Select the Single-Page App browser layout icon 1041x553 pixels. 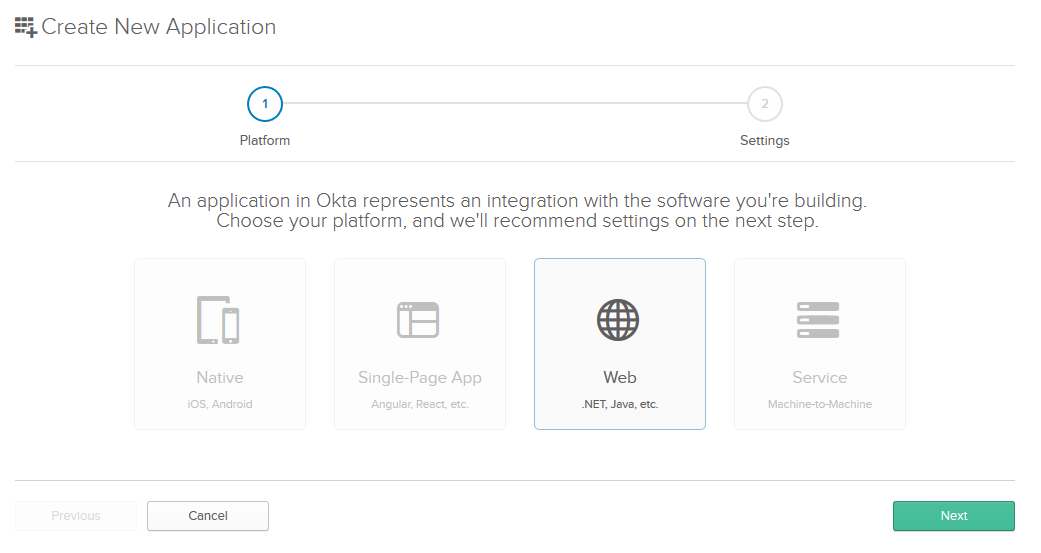(x=418, y=320)
